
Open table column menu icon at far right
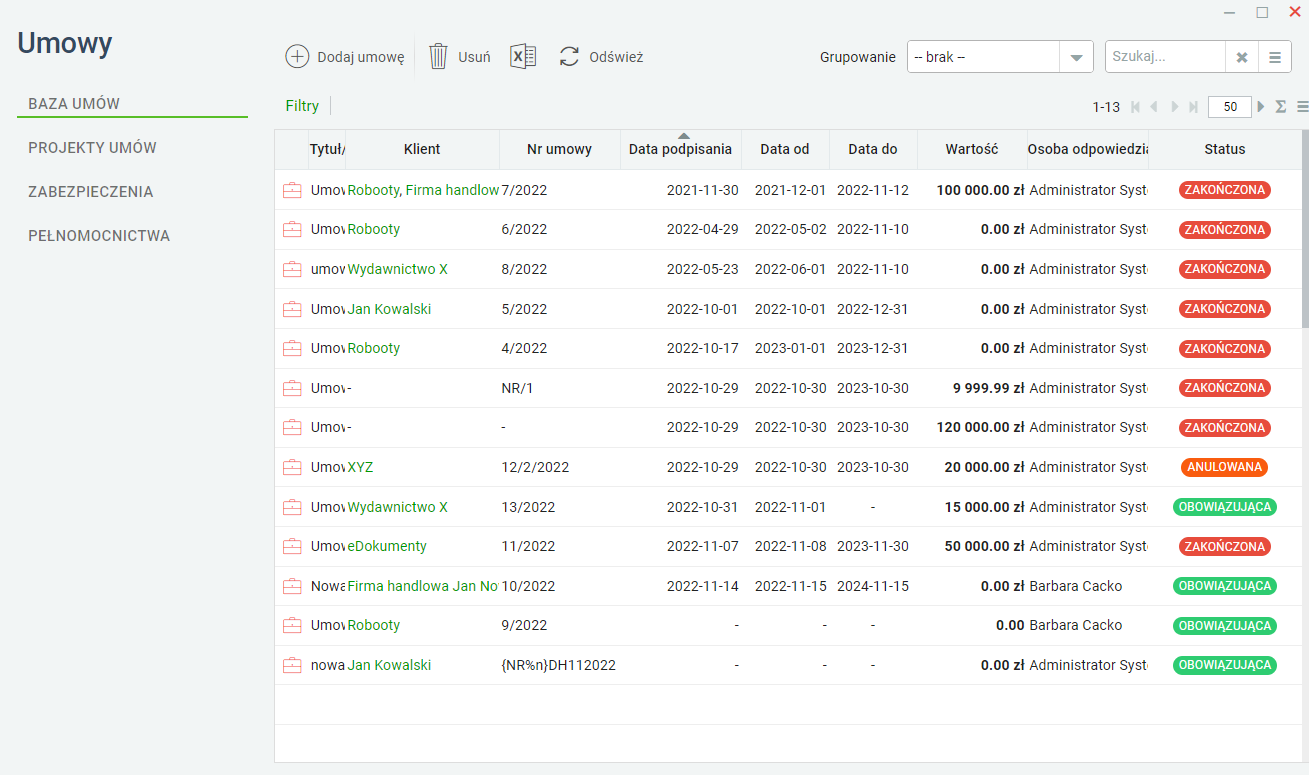coord(1302,107)
